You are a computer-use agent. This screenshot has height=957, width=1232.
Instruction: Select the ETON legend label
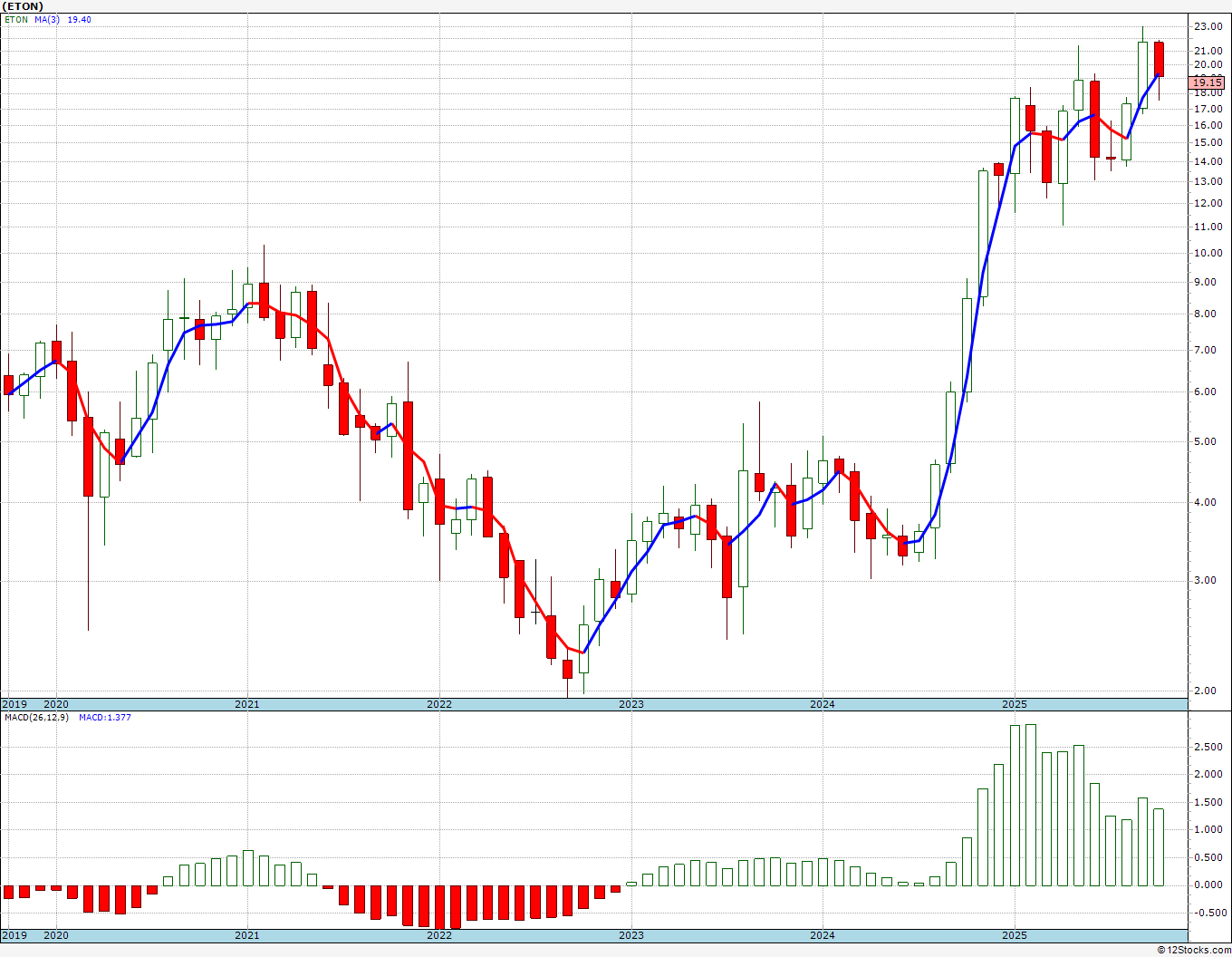(16, 19)
